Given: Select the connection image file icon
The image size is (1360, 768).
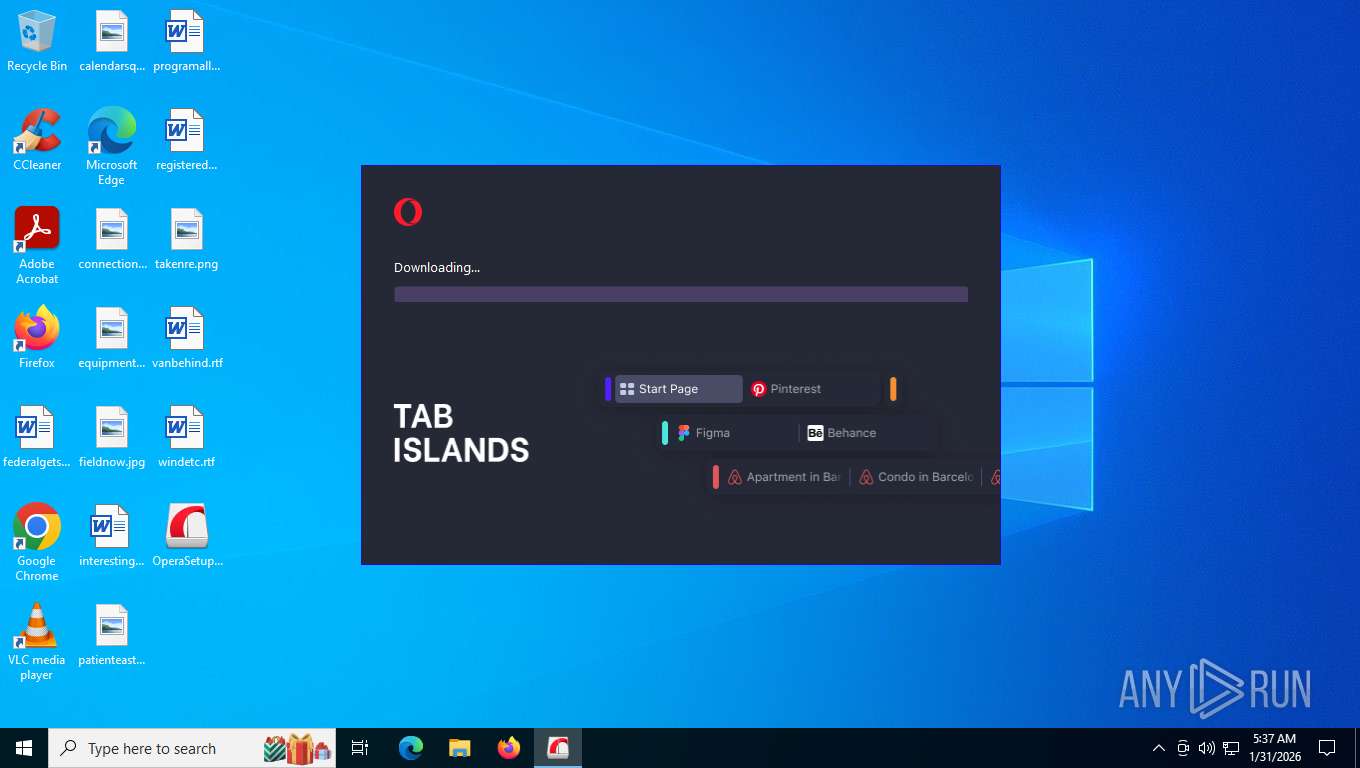Looking at the screenshot, I should tap(112, 239).
